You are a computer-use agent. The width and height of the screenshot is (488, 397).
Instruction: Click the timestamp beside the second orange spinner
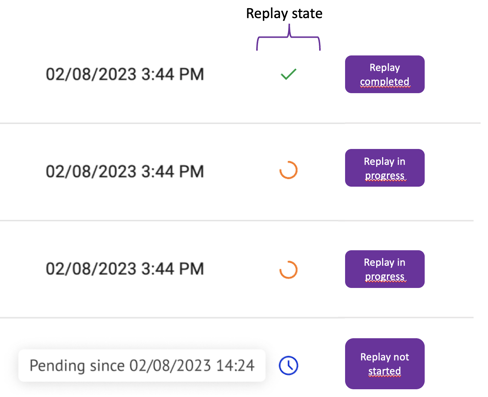click(125, 269)
